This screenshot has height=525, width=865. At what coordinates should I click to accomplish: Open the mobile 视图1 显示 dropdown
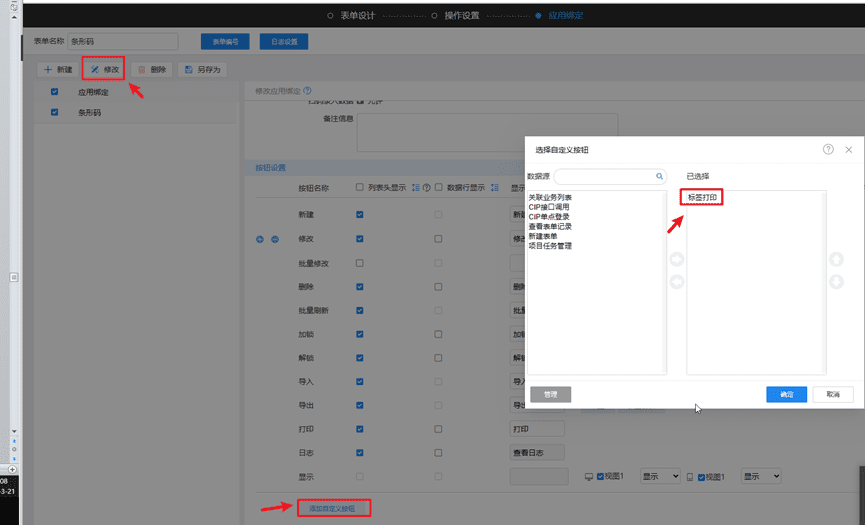tap(761, 476)
